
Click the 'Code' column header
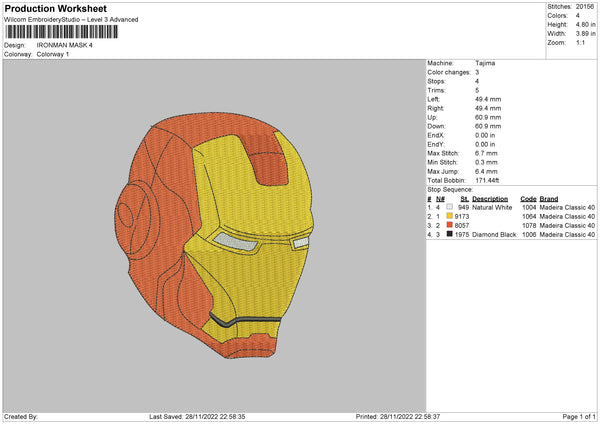[x=528, y=199]
